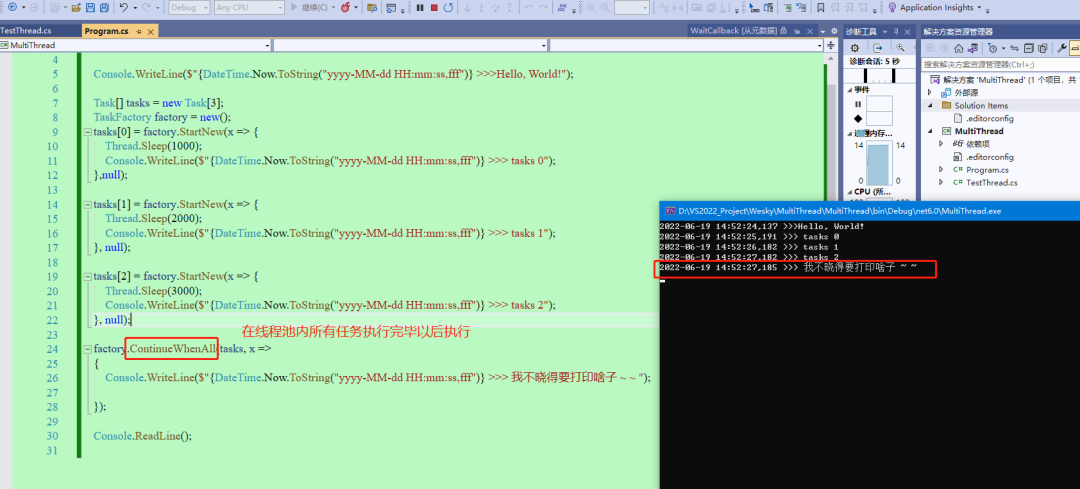The width and height of the screenshot is (1080, 489).
Task: Toggle Solution Explorer Preview Selected Items button
Action: (1074, 48)
